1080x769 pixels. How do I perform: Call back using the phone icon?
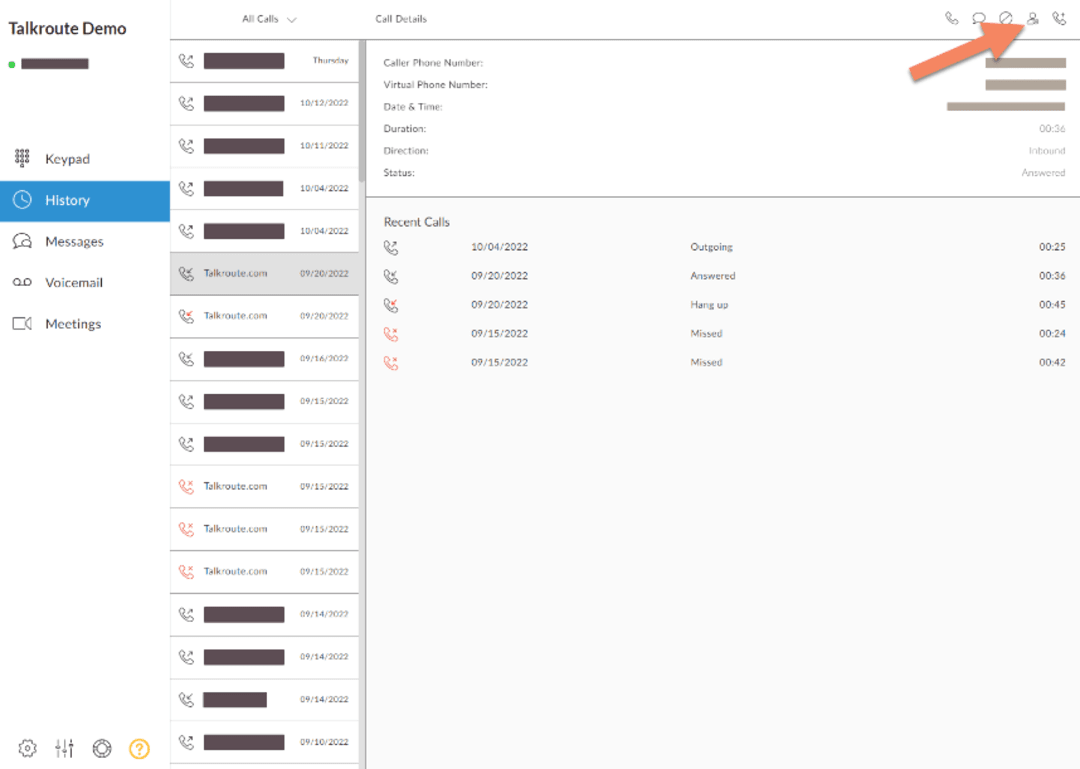click(x=950, y=17)
